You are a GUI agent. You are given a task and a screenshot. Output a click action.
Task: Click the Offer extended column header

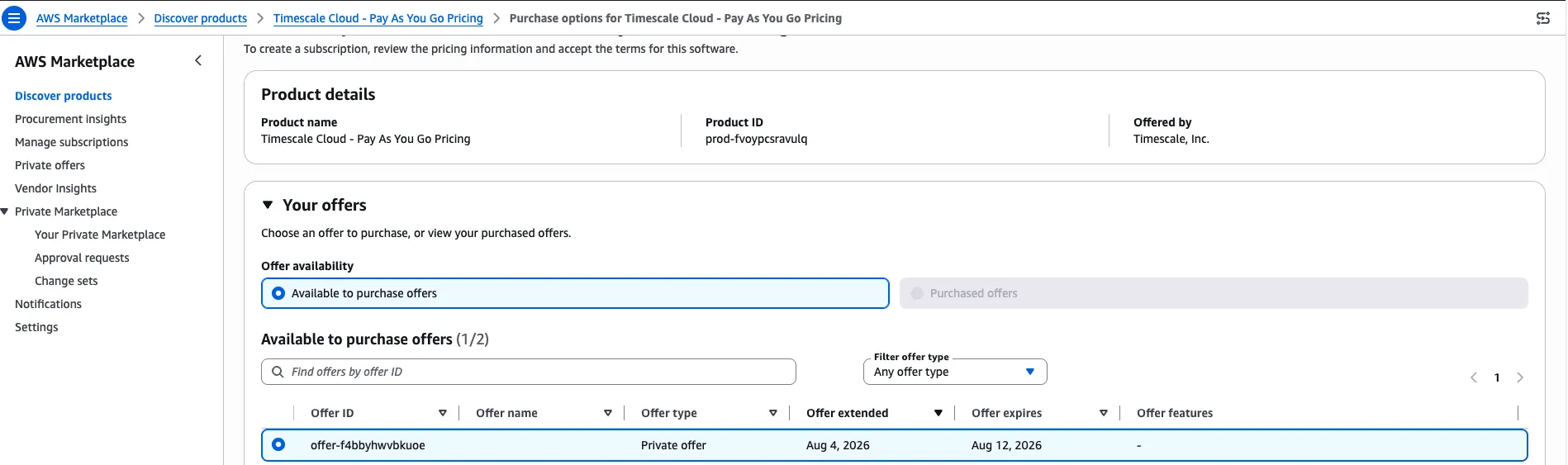848,413
